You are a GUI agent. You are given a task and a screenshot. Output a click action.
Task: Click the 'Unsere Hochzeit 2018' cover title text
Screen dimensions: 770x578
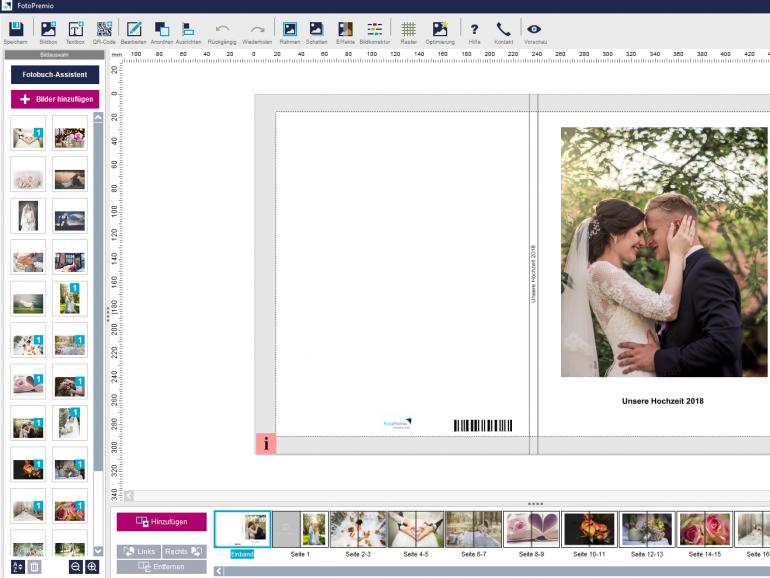(x=662, y=401)
